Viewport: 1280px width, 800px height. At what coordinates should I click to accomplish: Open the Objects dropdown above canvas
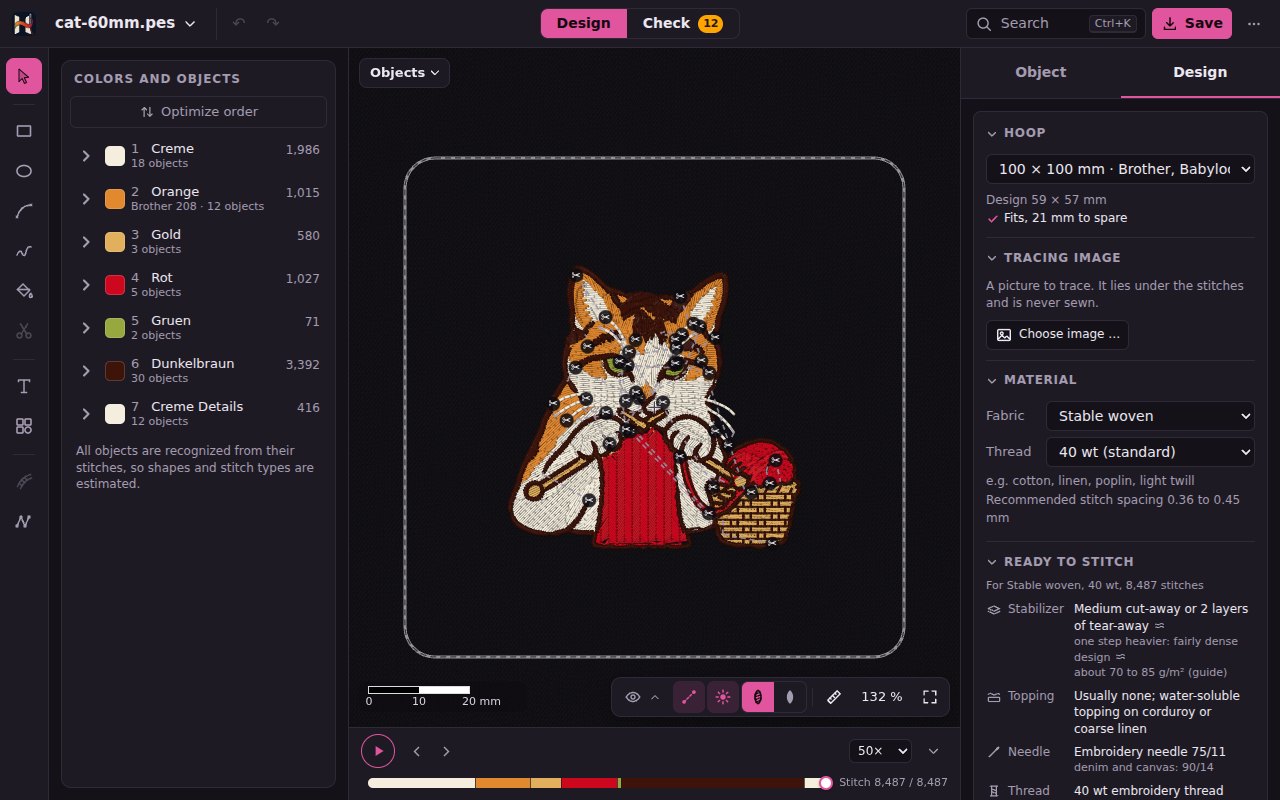(x=405, y=73)
